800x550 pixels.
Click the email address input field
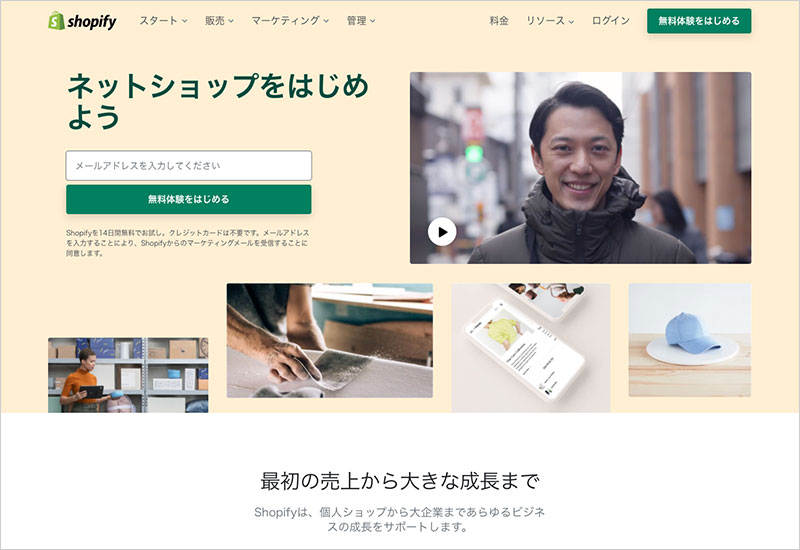point(189,165)
